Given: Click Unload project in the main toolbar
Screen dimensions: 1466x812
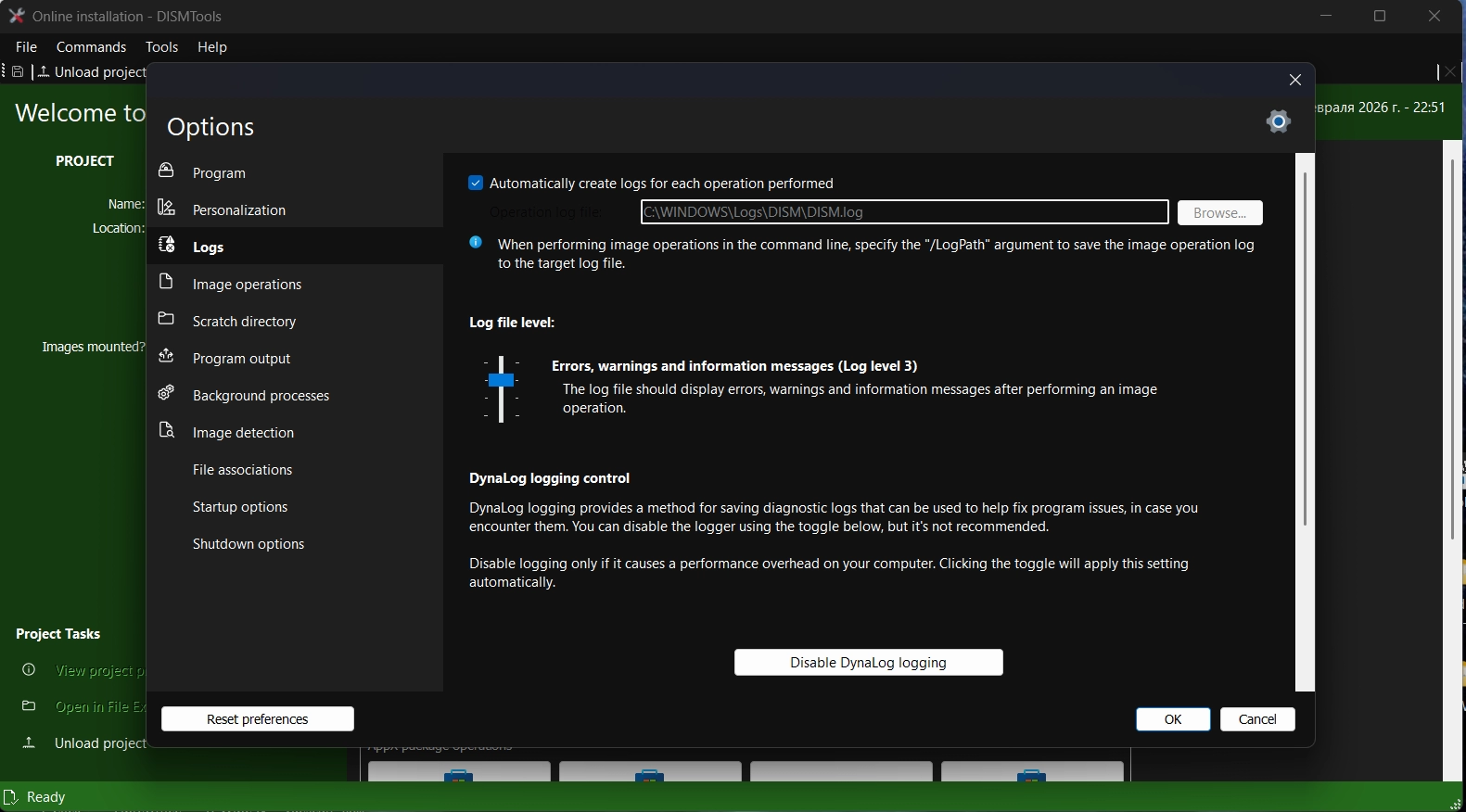Looking at the screenshot, I should point(92,71).
